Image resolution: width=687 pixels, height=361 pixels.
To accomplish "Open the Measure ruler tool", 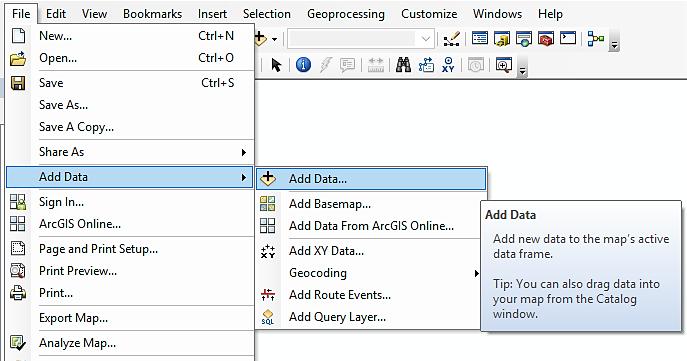I will pos(375,65).
